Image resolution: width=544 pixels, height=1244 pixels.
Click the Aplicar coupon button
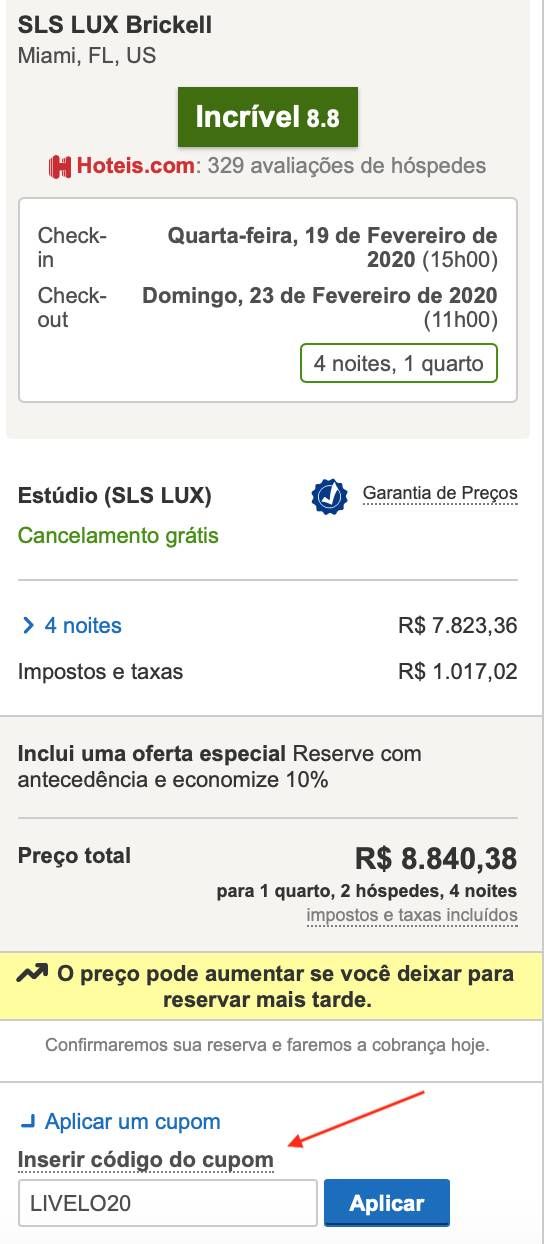387,1203
